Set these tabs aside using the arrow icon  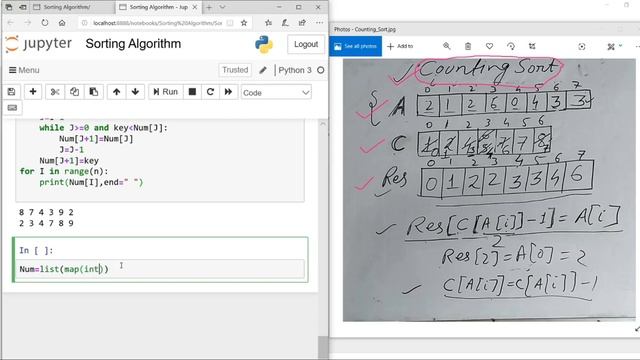pos(23,7)
